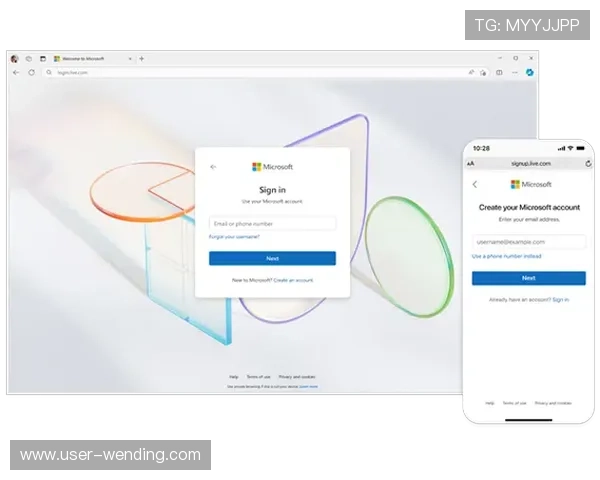Tap the back chevron on phone screen
The height and width of the screenshot is (480, 600).
pyautogui.click(x=475, y=184)
